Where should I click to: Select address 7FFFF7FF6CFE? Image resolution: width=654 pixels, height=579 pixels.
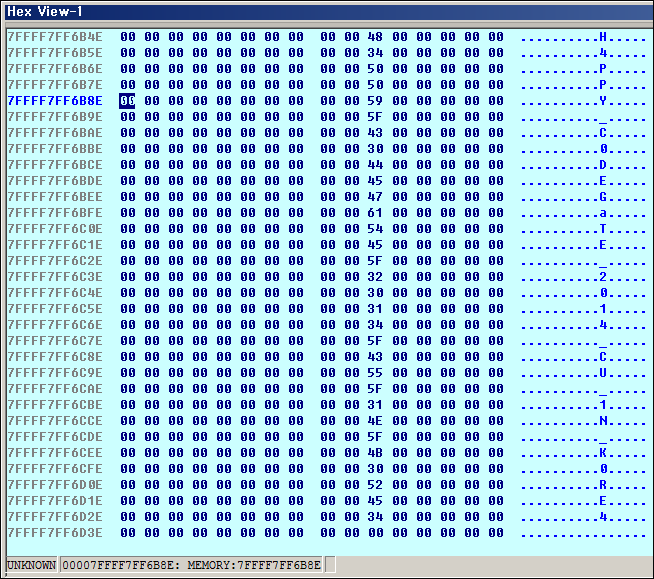[x=55, y=468]
